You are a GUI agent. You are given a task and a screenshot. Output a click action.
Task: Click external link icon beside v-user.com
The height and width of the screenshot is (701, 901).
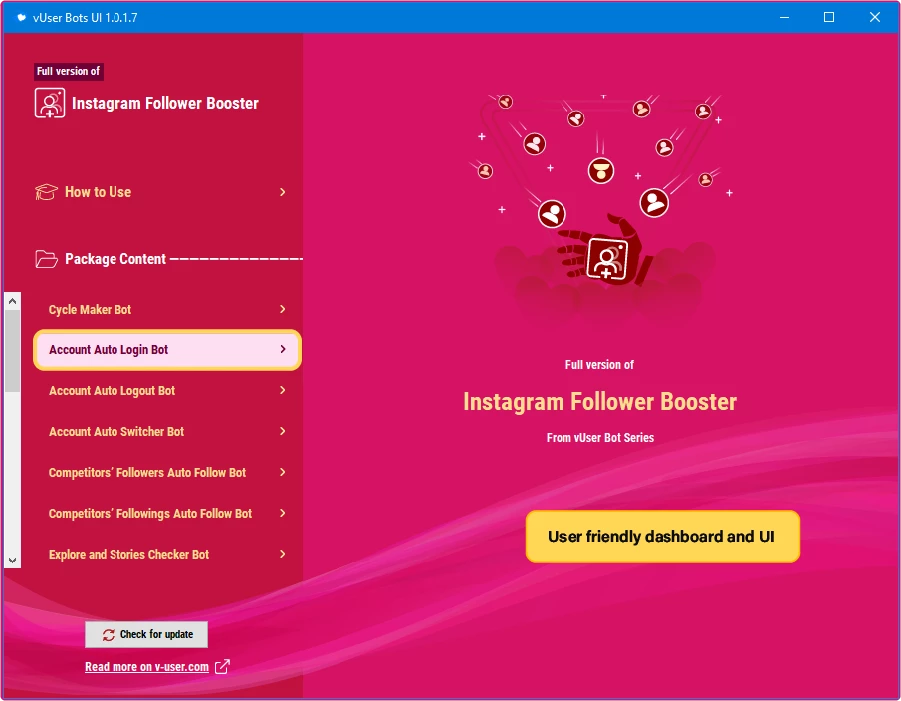click(x=222, y=667)
